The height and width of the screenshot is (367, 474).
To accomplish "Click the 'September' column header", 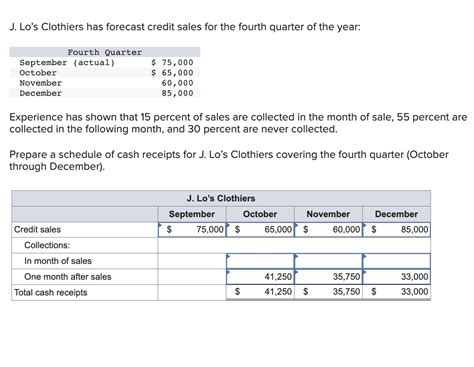I will coord(192,214).
